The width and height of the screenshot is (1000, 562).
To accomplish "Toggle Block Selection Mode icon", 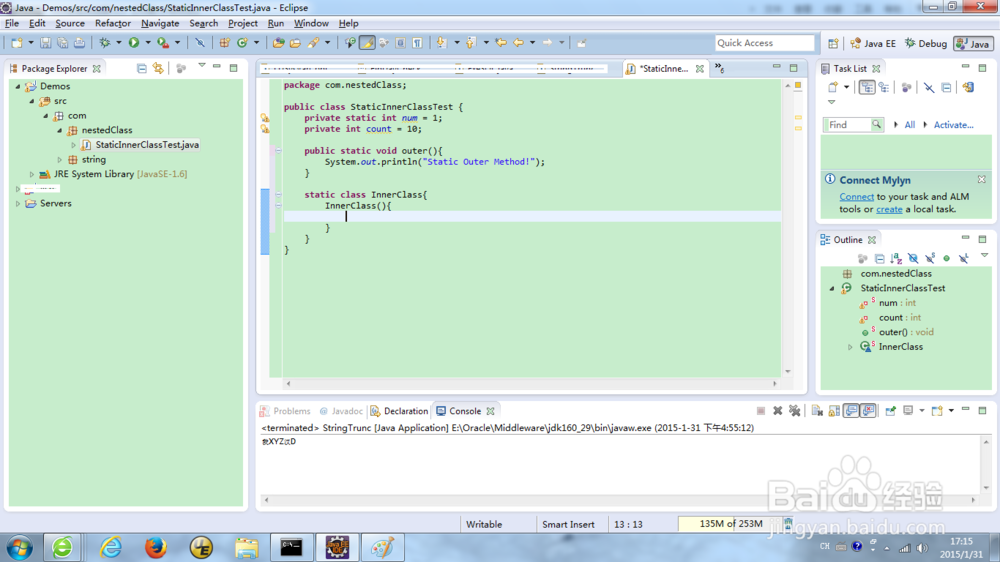I will click(x=401, y=43).
